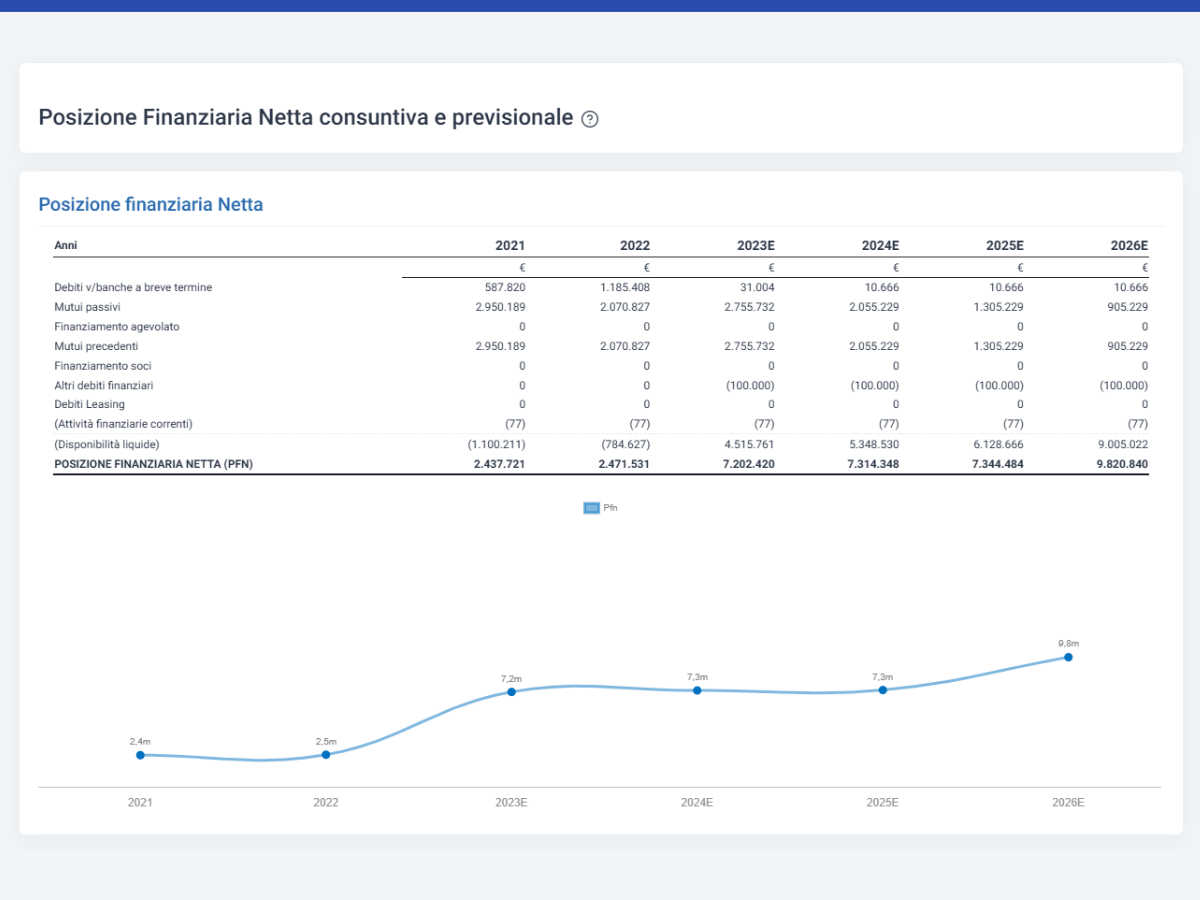Click the 2026E label on the chart axis
The height and width of the screenshot is (900, 1200).
pyautogui.click(x=1068, y=802)
